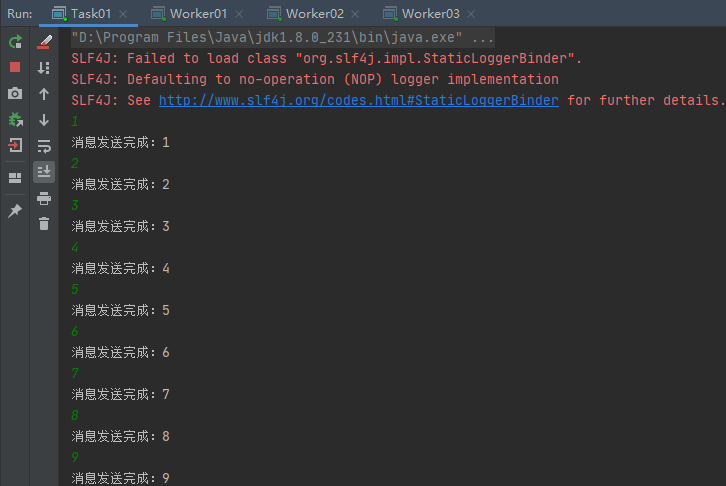Toggle scroll to end of console
The image size is (726, 486).
tap(44, 172)
